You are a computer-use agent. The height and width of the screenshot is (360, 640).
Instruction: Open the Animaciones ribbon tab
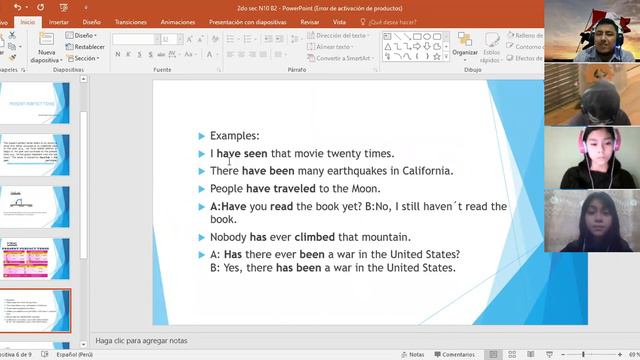pos(178,22)
